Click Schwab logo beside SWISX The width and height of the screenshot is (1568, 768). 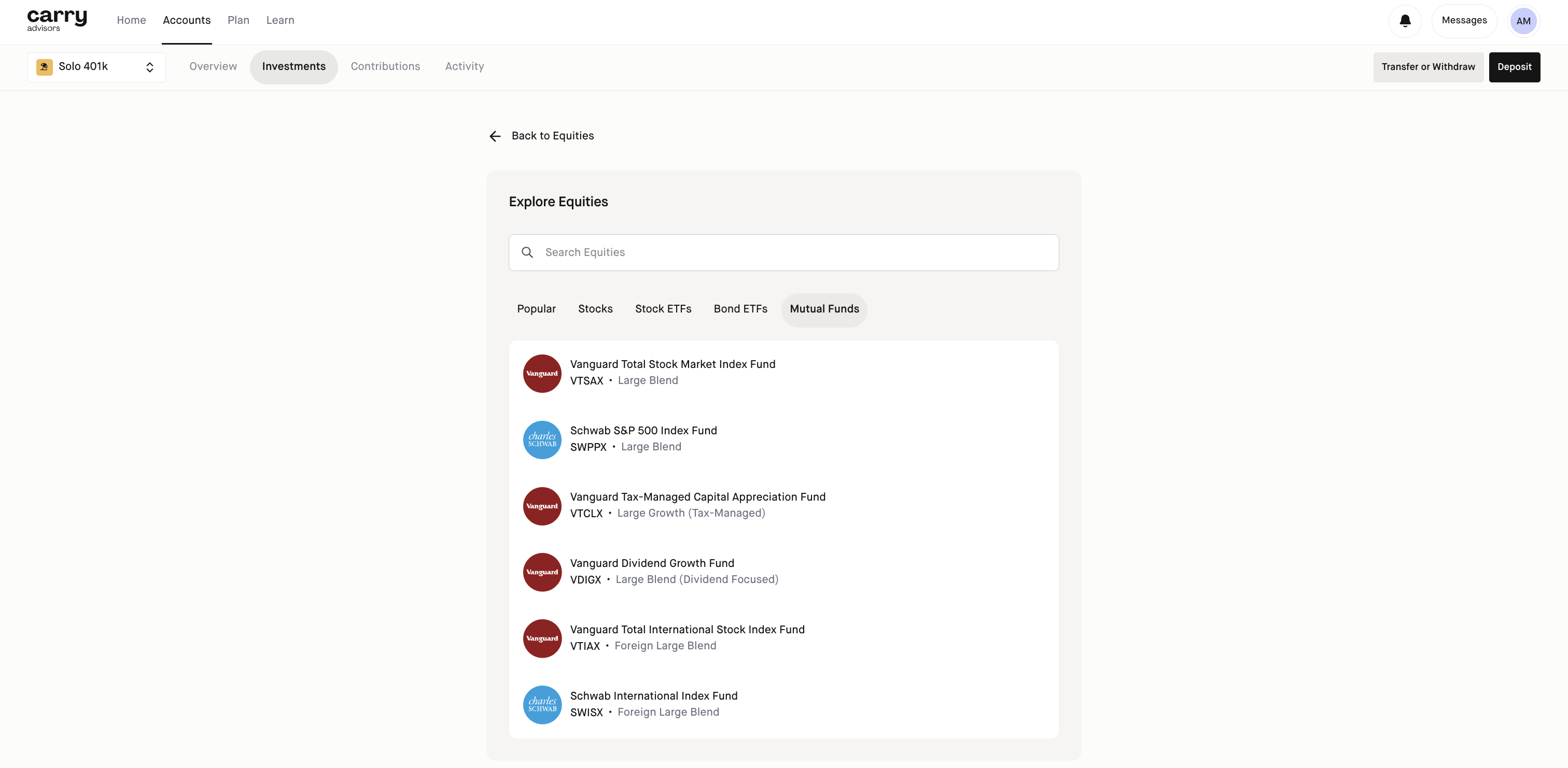tap(542, 705)
